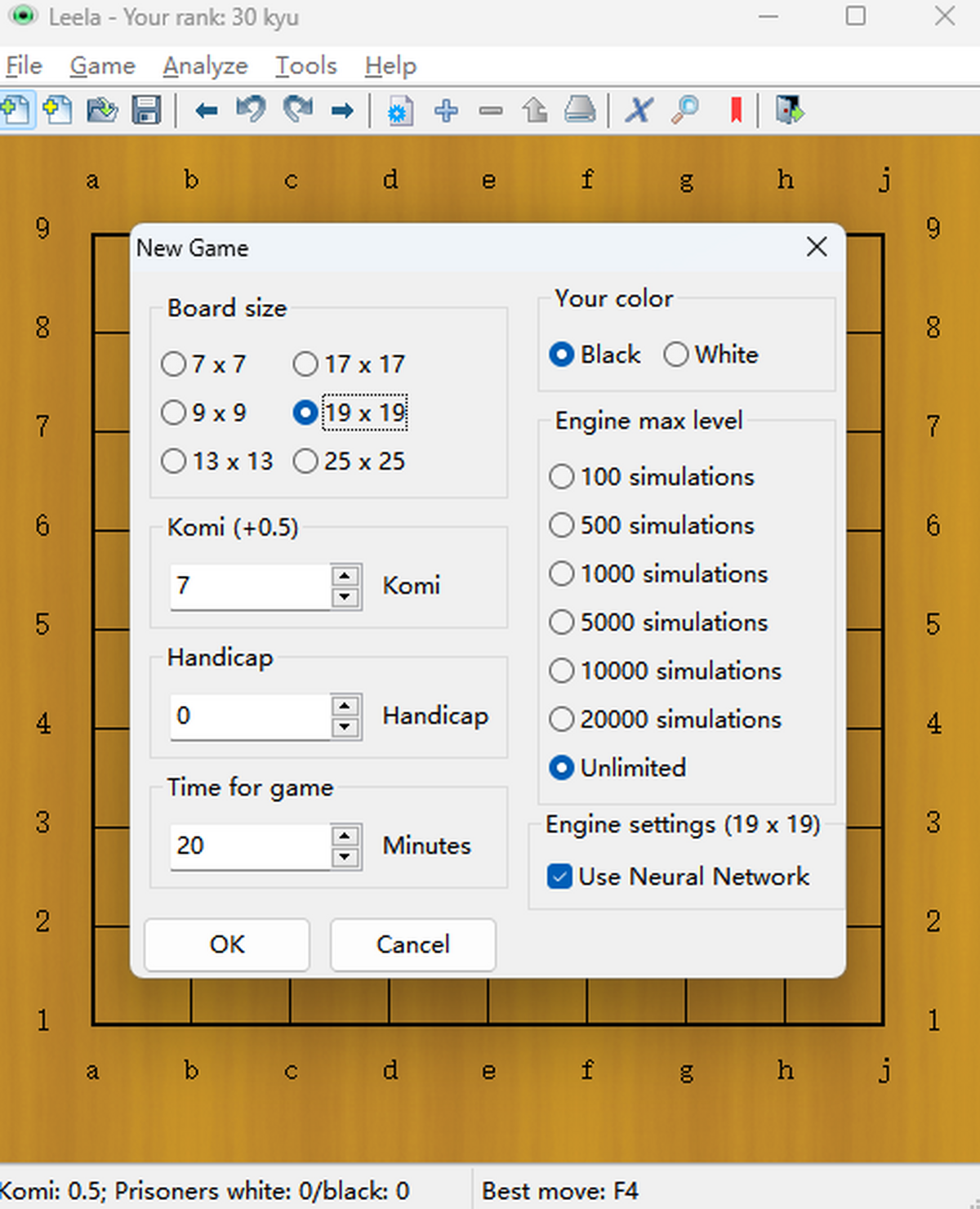Decrease game Minutes with down spinner arrow

[x=345, y=857]
